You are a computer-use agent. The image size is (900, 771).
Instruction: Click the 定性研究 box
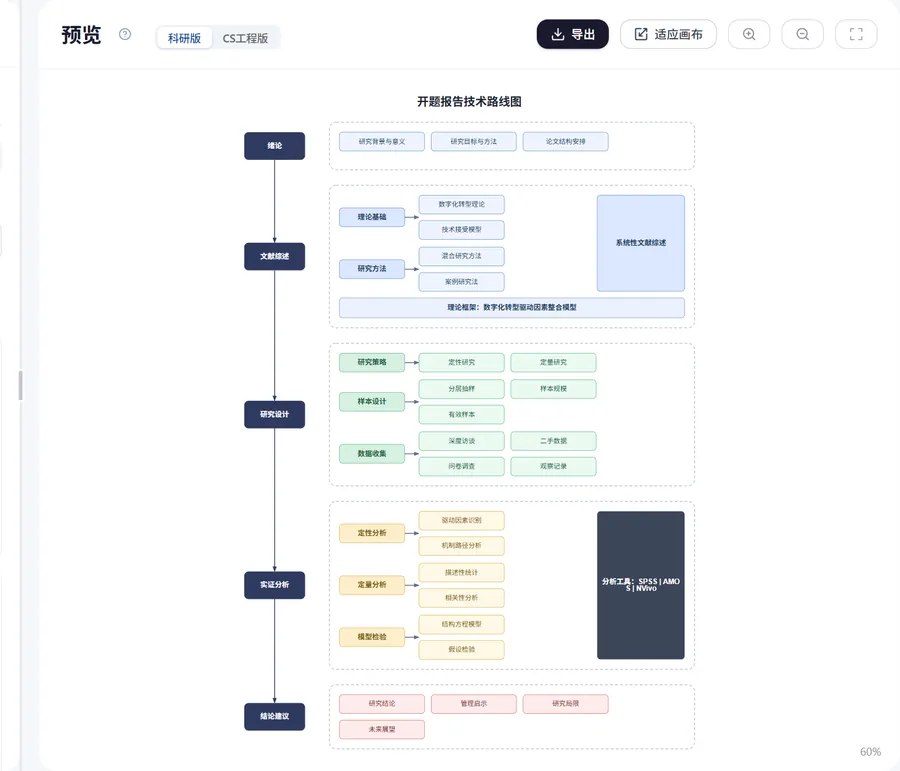[x=461, y=362]
